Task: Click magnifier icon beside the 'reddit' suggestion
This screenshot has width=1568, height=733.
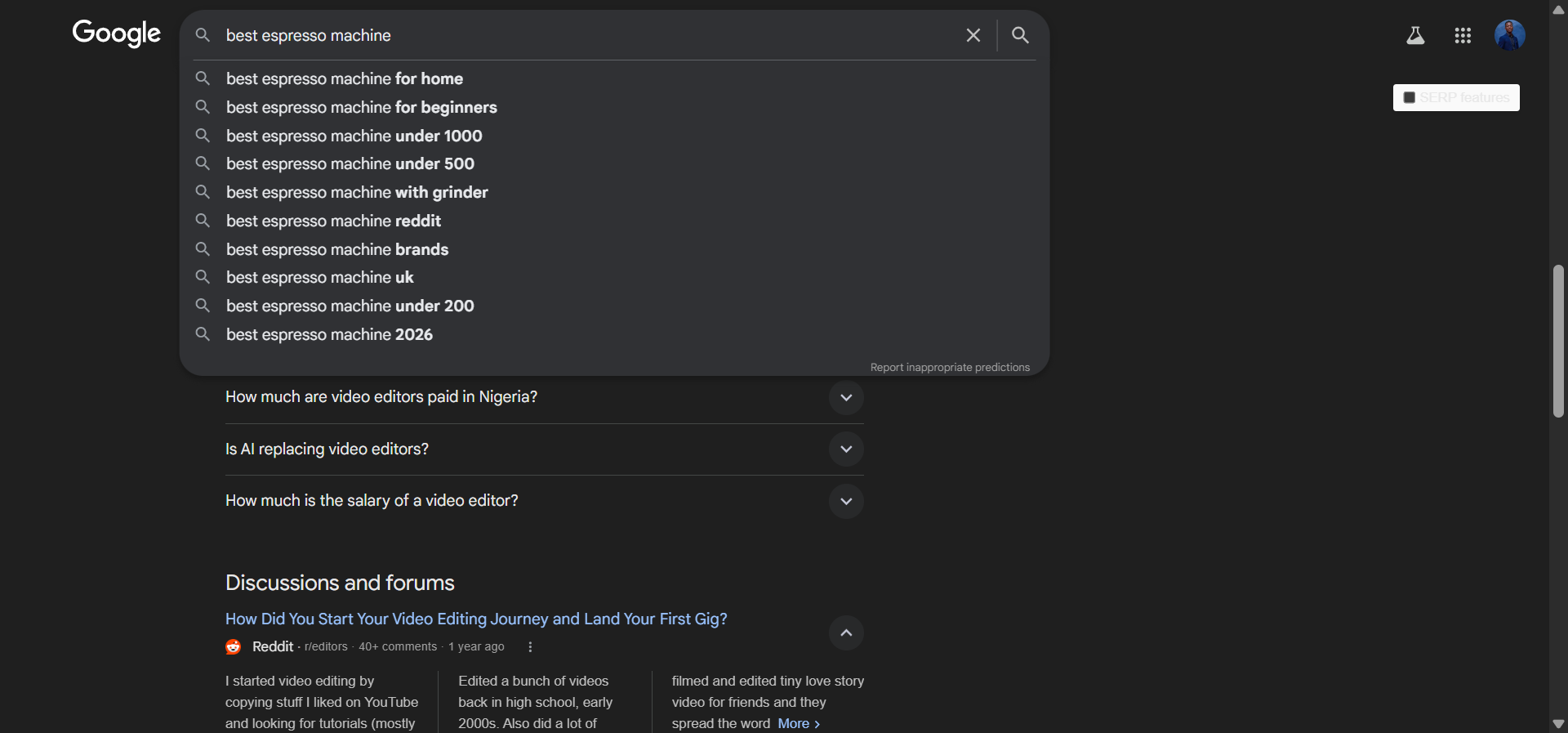Action: pyautogui.click(x=203, y=221)
